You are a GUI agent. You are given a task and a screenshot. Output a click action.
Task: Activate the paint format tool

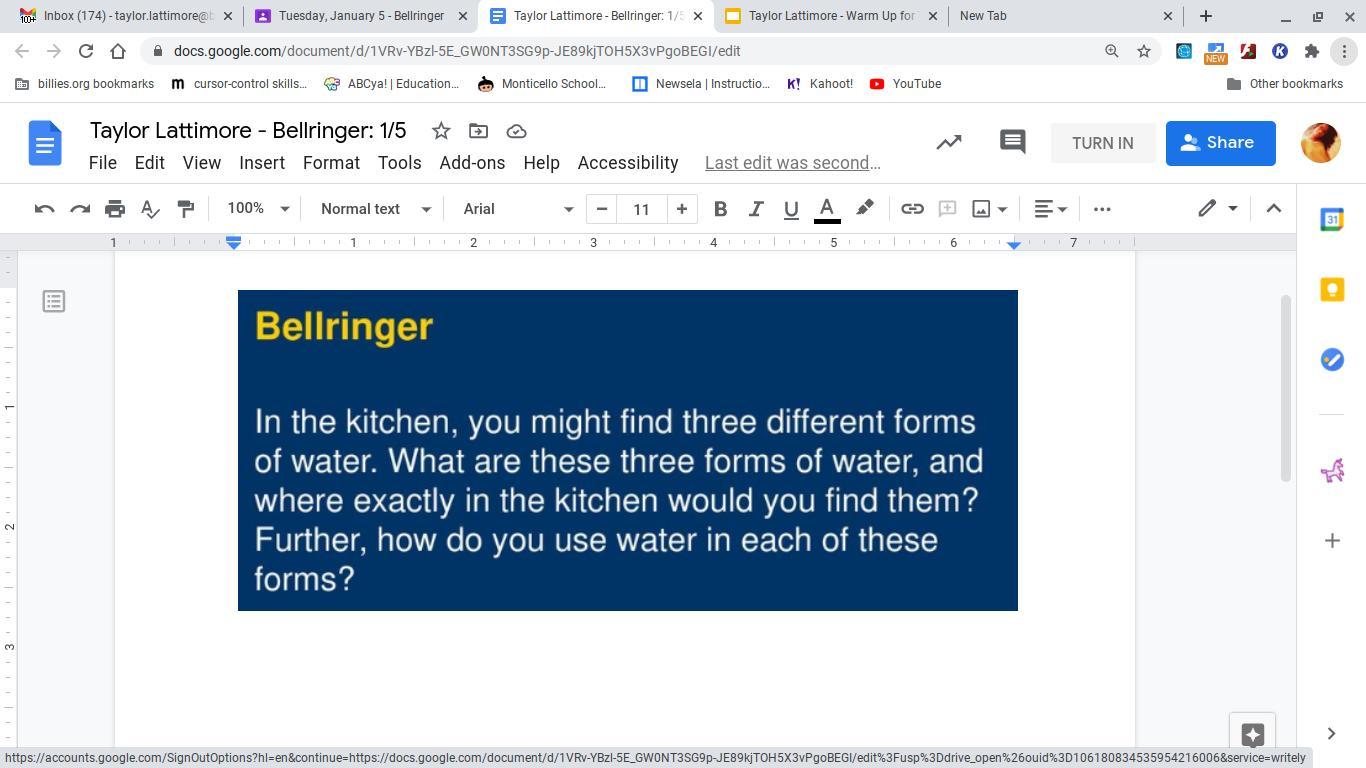pos(186,209)
